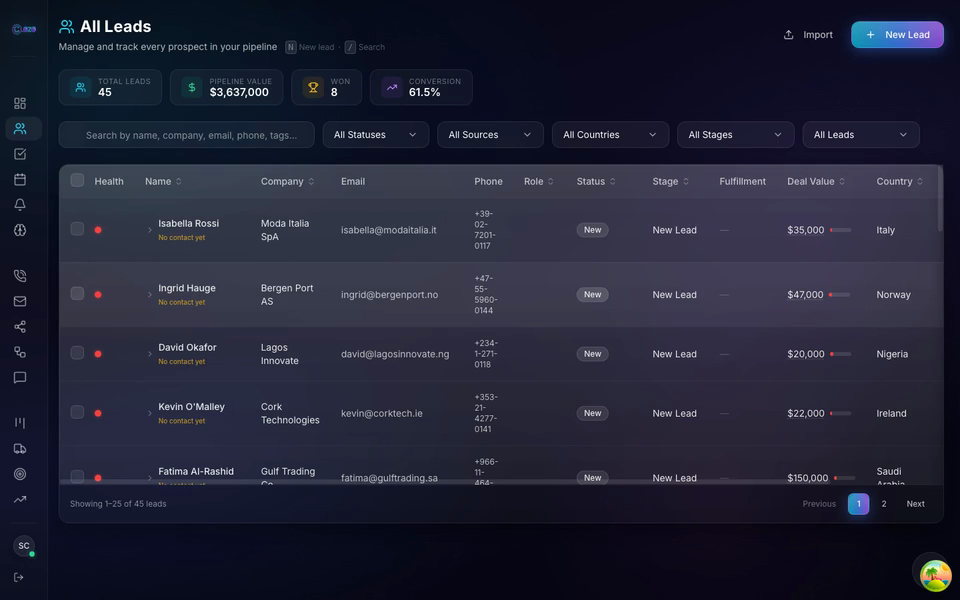This screenshot has width=960, height=600.
Task: Open the Import option at the top
Action: (x=808, y=34)
